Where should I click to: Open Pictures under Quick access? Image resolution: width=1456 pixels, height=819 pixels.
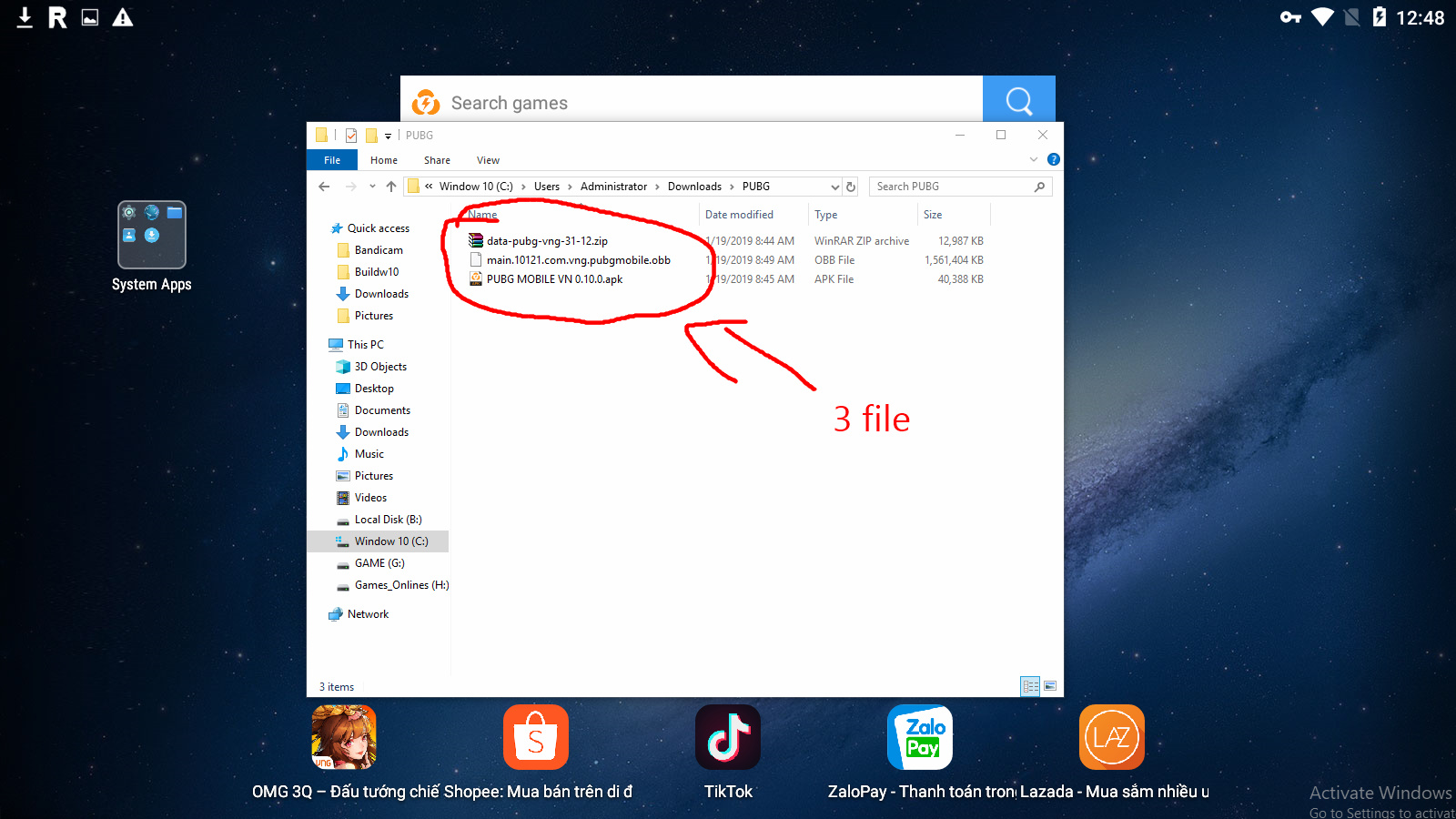click(374, 316)
